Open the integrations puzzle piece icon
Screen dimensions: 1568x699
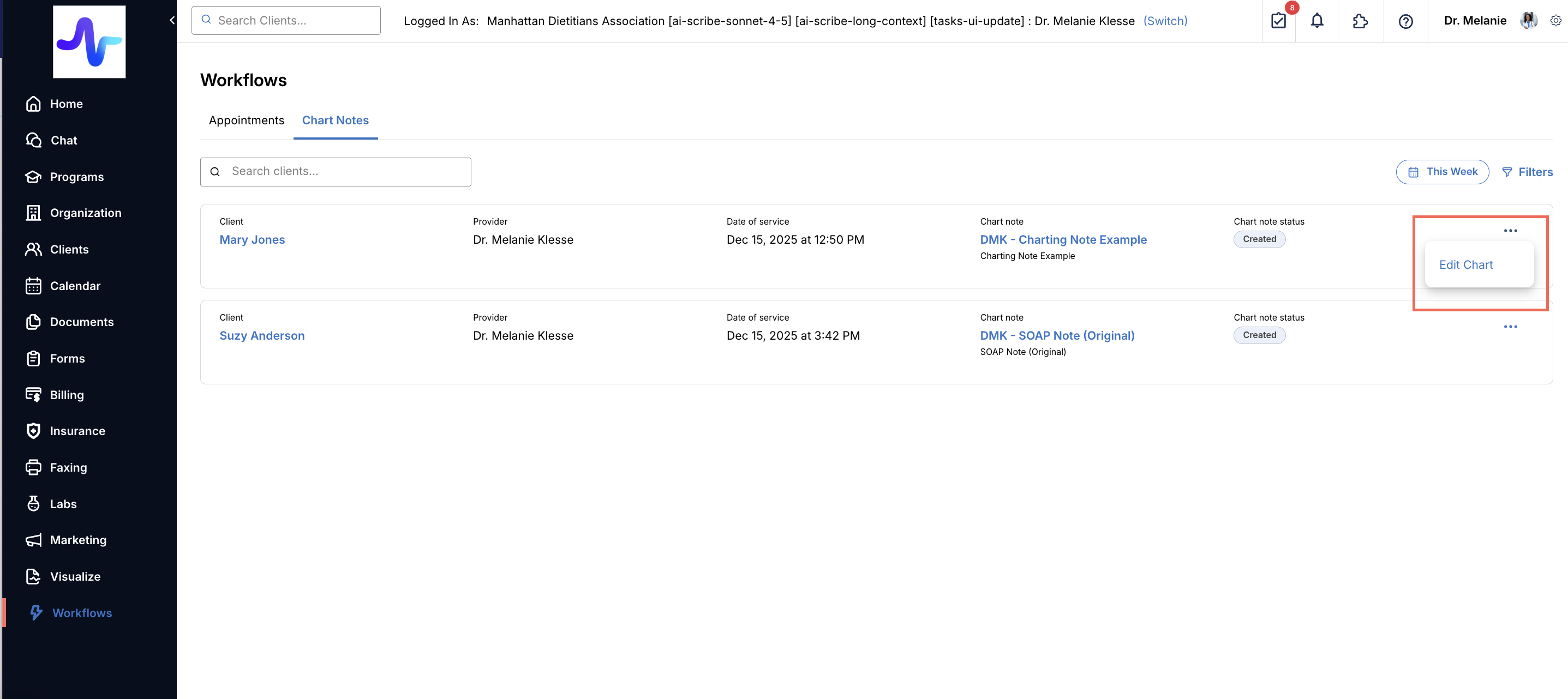[x=1360, y=21]
